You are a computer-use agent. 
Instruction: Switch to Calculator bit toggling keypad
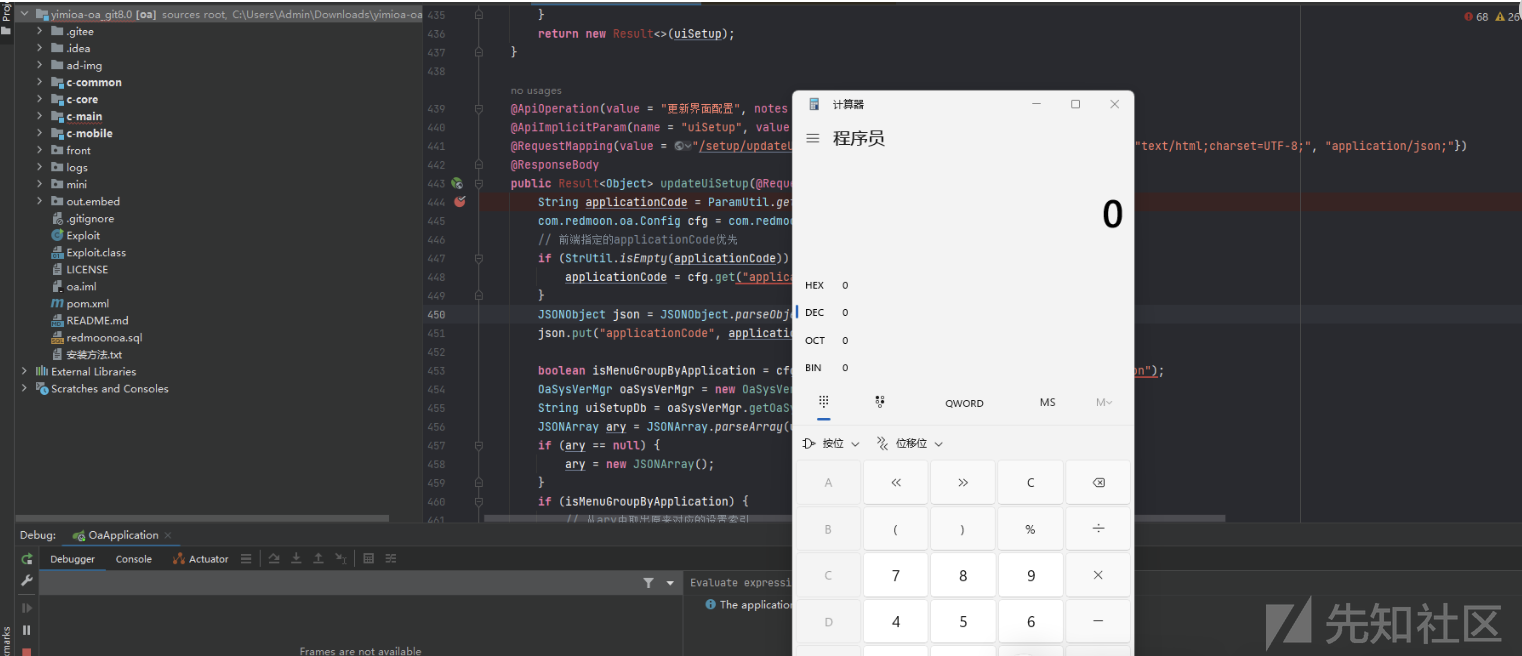coord(880,402)
